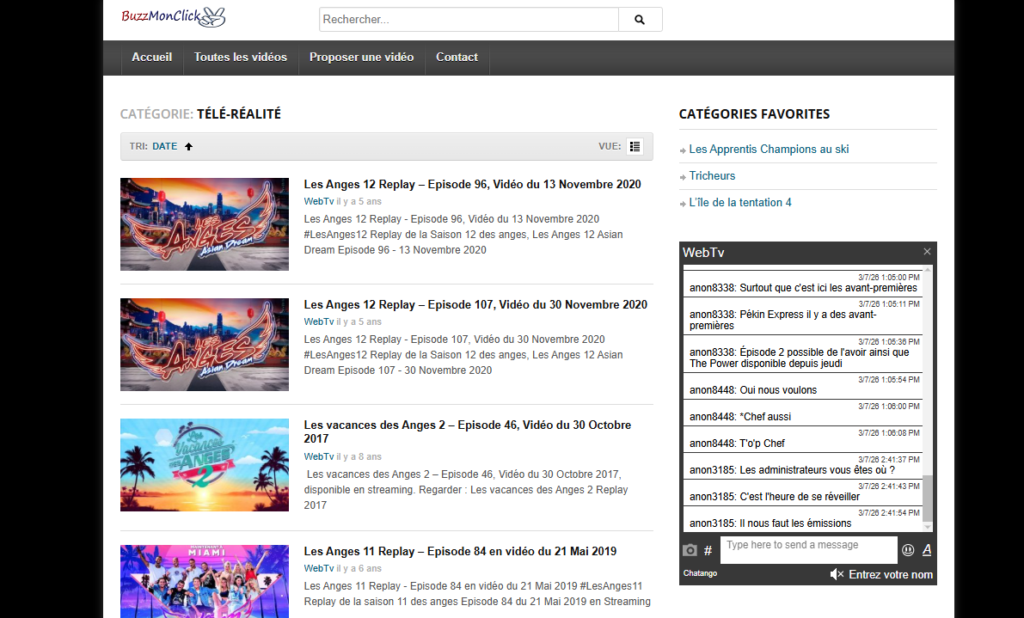The height and width of the screenshot is (618, 1024).
Task: Click the magnifier search button
Action: tap(640, 20)
